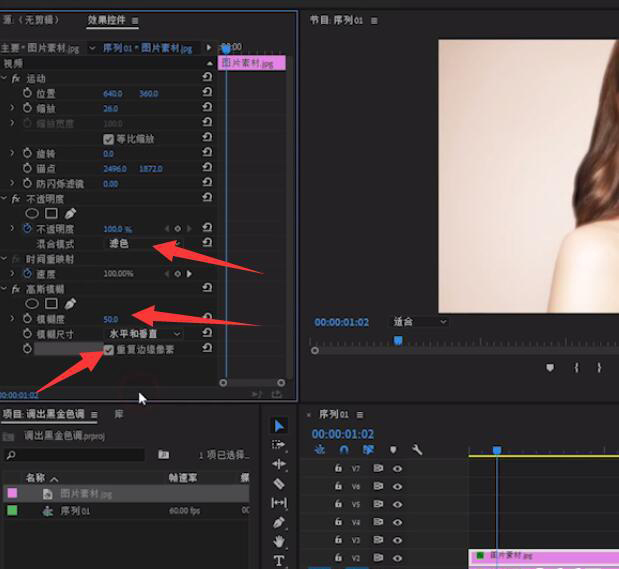
Task: Toggle 等比缩放 checkbox
Action: (x=109, y=139)
